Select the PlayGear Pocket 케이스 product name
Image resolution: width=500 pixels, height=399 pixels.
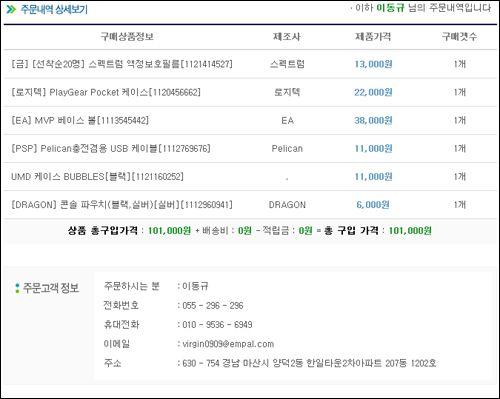(106, 92)
